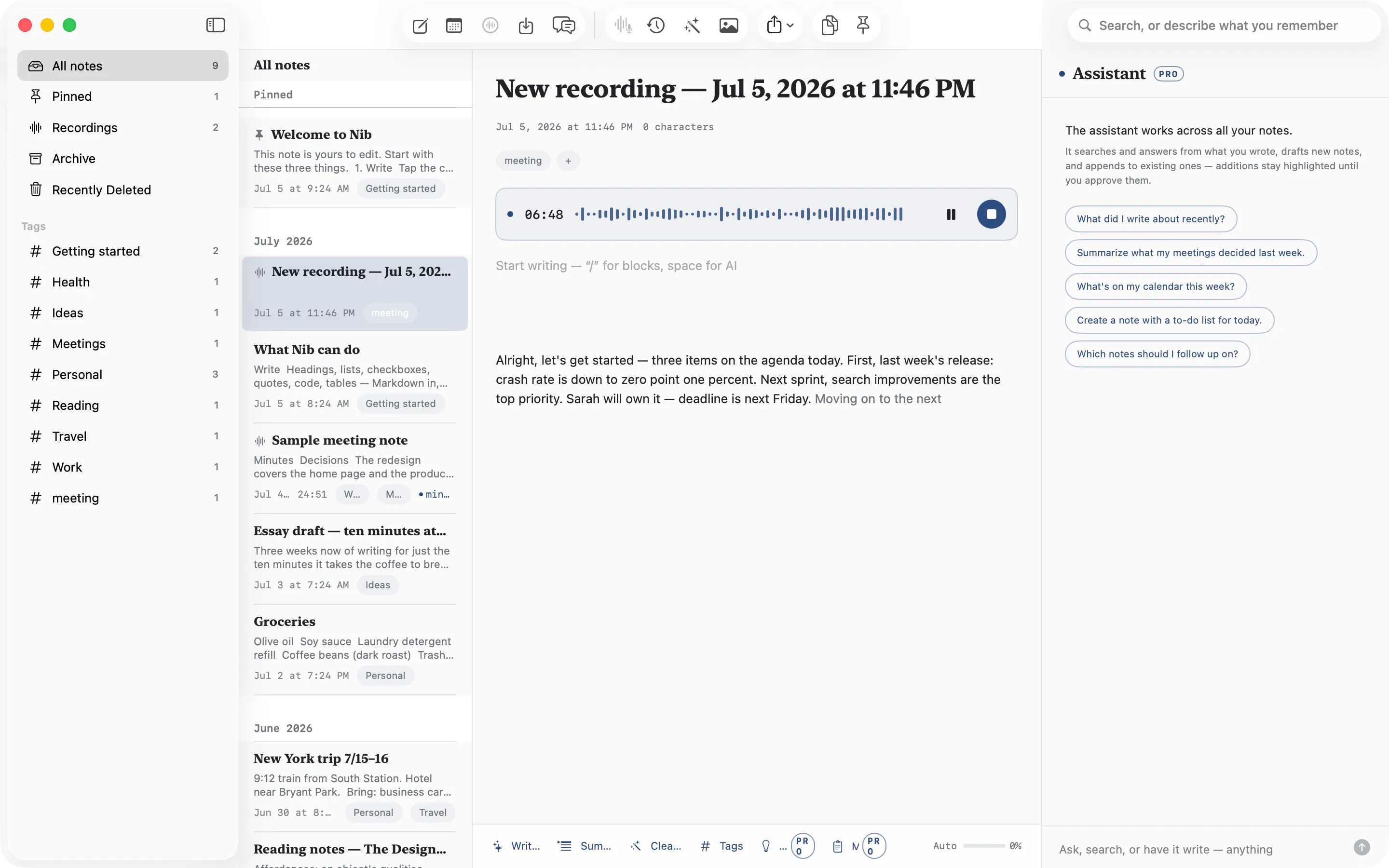Click the clipboard icon in the bottom bar

coord(837,846)
